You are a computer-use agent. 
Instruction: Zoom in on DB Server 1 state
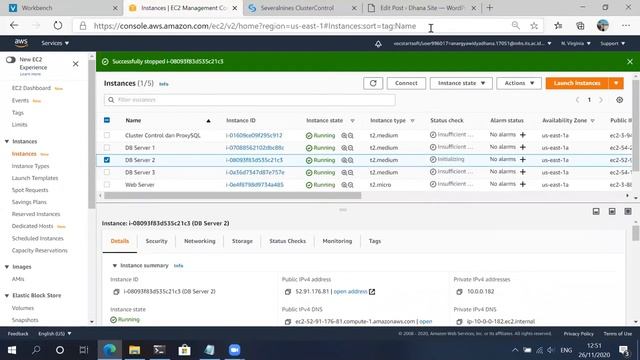(344, 148)
